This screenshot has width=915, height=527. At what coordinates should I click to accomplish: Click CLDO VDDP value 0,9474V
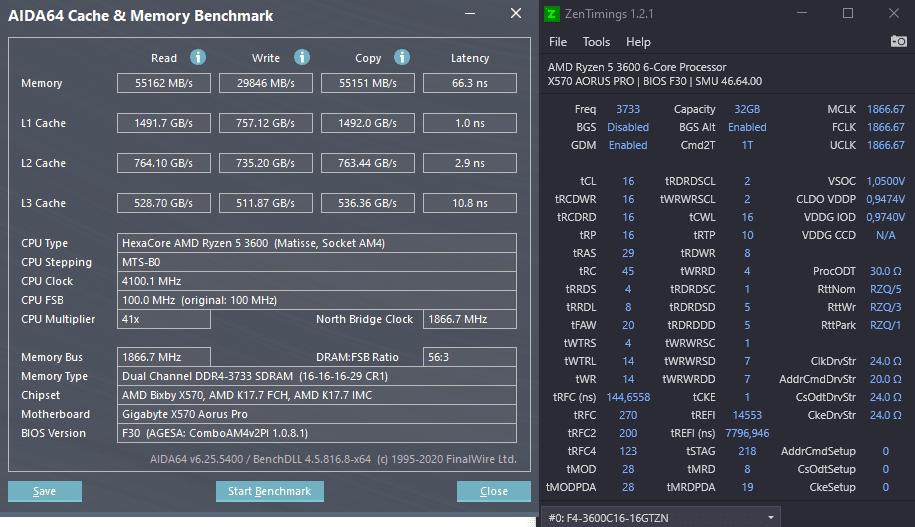point(885,200)
